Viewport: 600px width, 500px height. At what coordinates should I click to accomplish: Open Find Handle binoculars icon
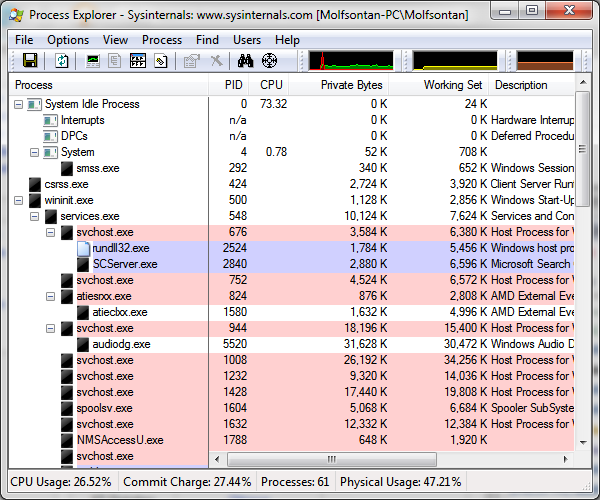245,60
